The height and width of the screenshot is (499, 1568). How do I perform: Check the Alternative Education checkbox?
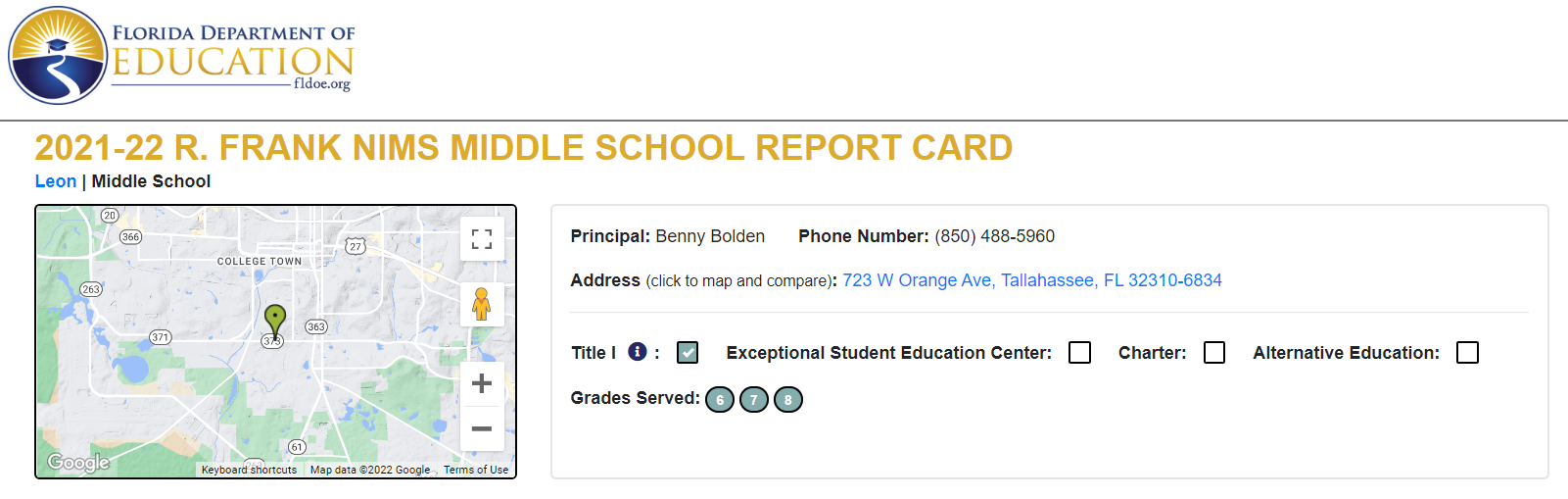(x=1467, y=352)
